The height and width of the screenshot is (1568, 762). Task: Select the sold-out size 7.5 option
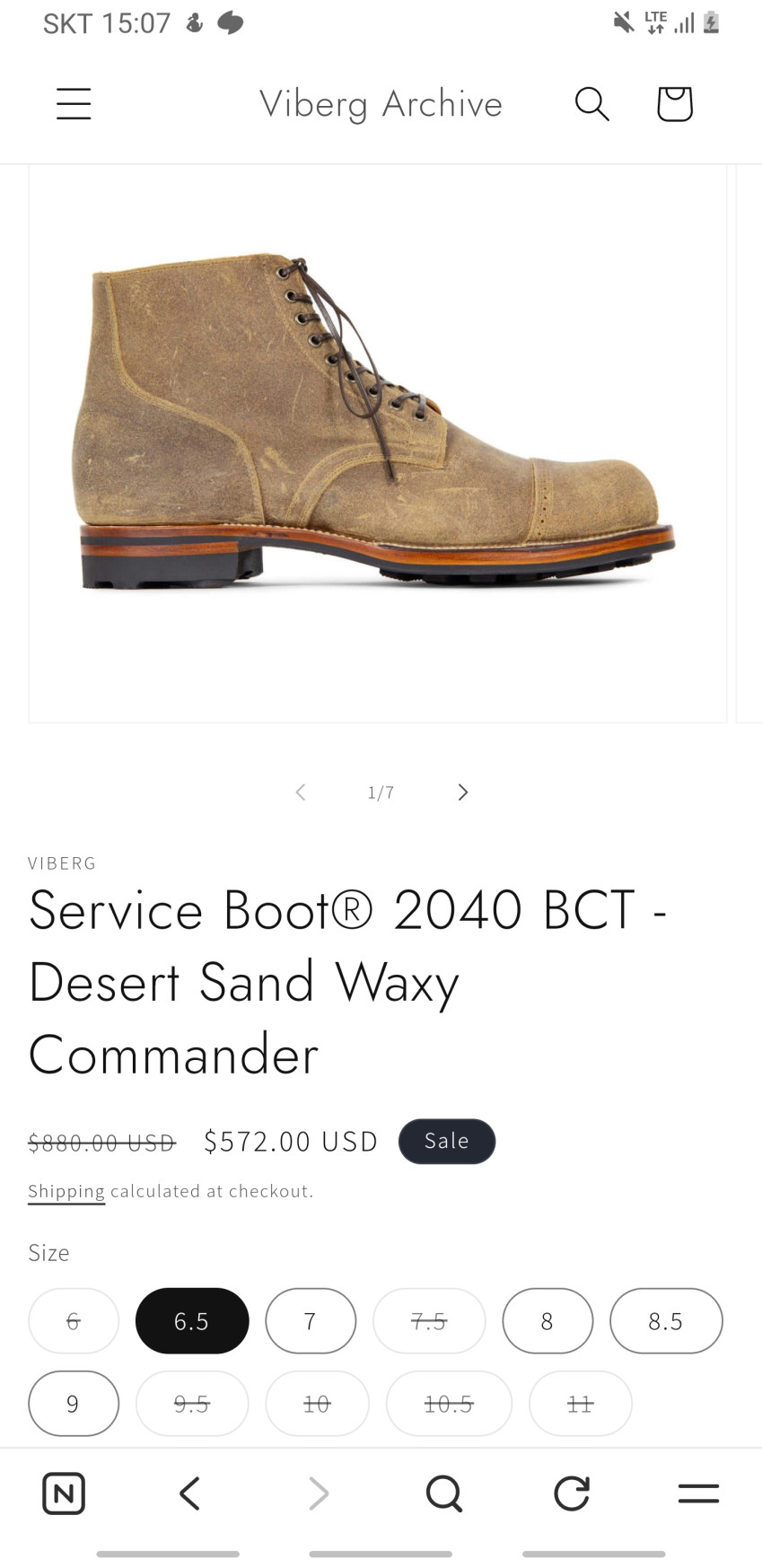tap(429, 1321)
